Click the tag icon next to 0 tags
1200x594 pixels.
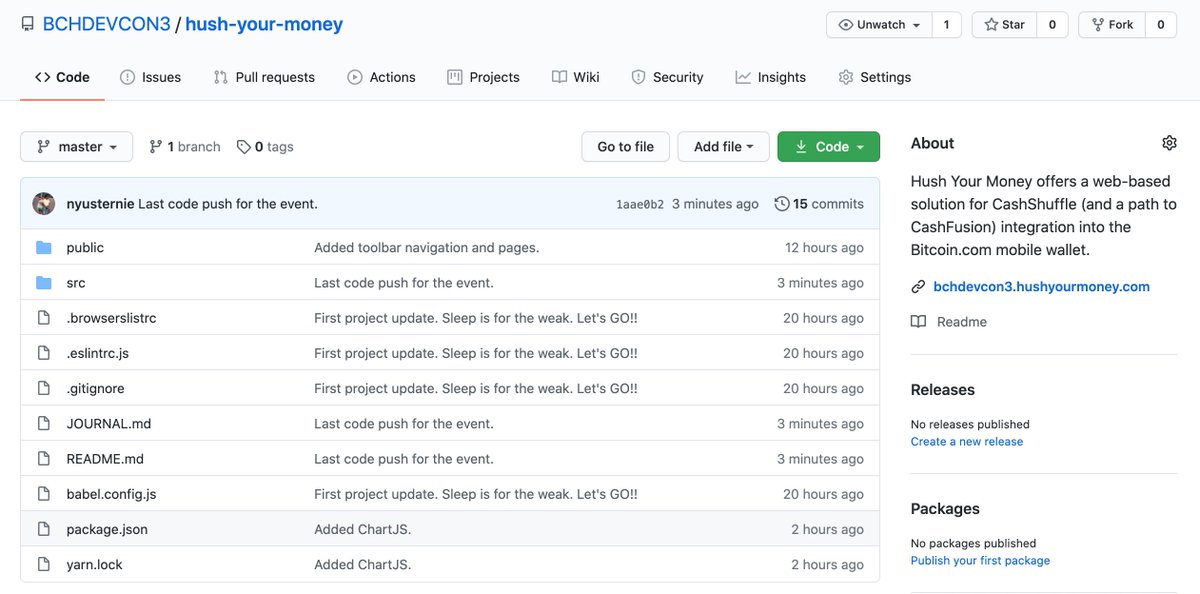[243, 147]
